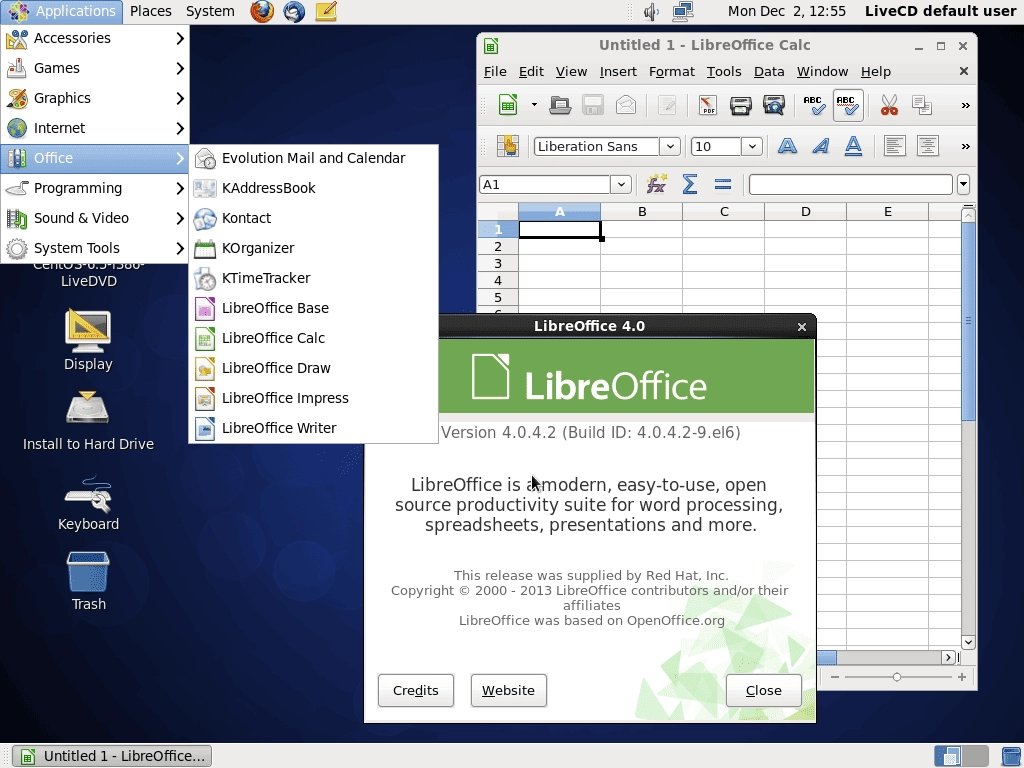Click the zoom slider handle in Calc
The height and width of the screenshot is (768, 1024).
pos(897,677)
